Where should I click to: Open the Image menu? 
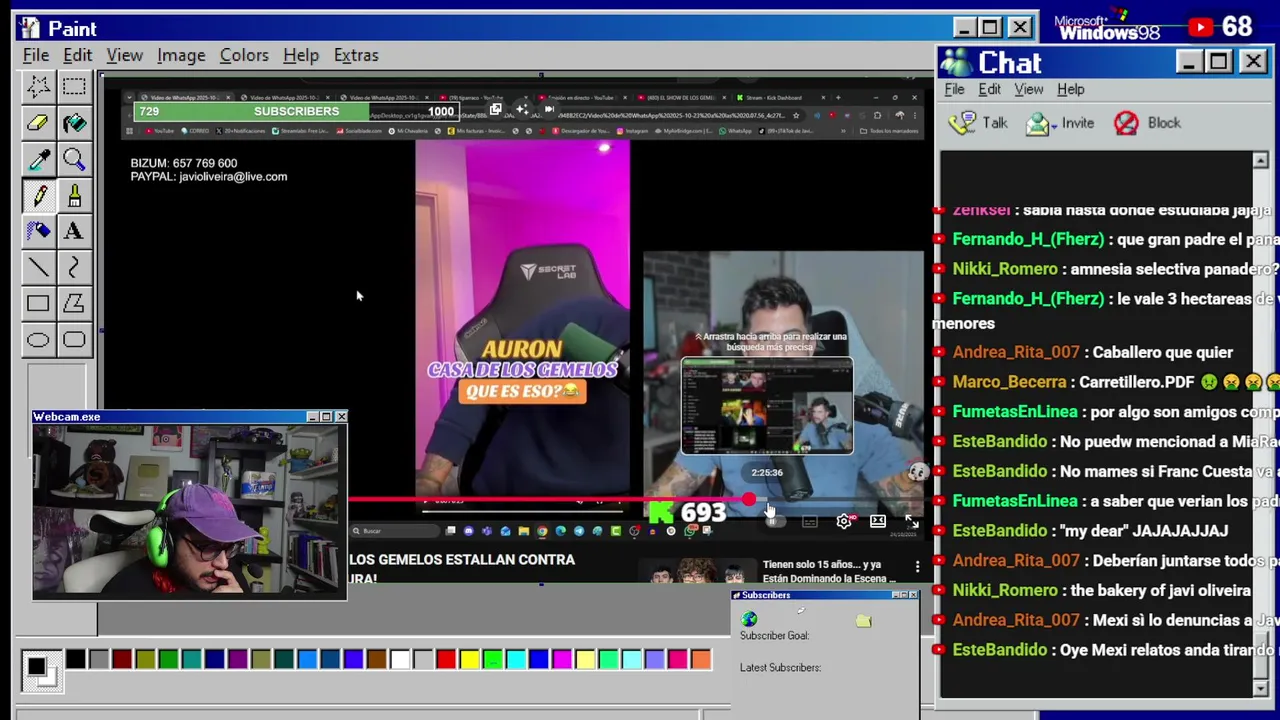click(x=181, y=55)
